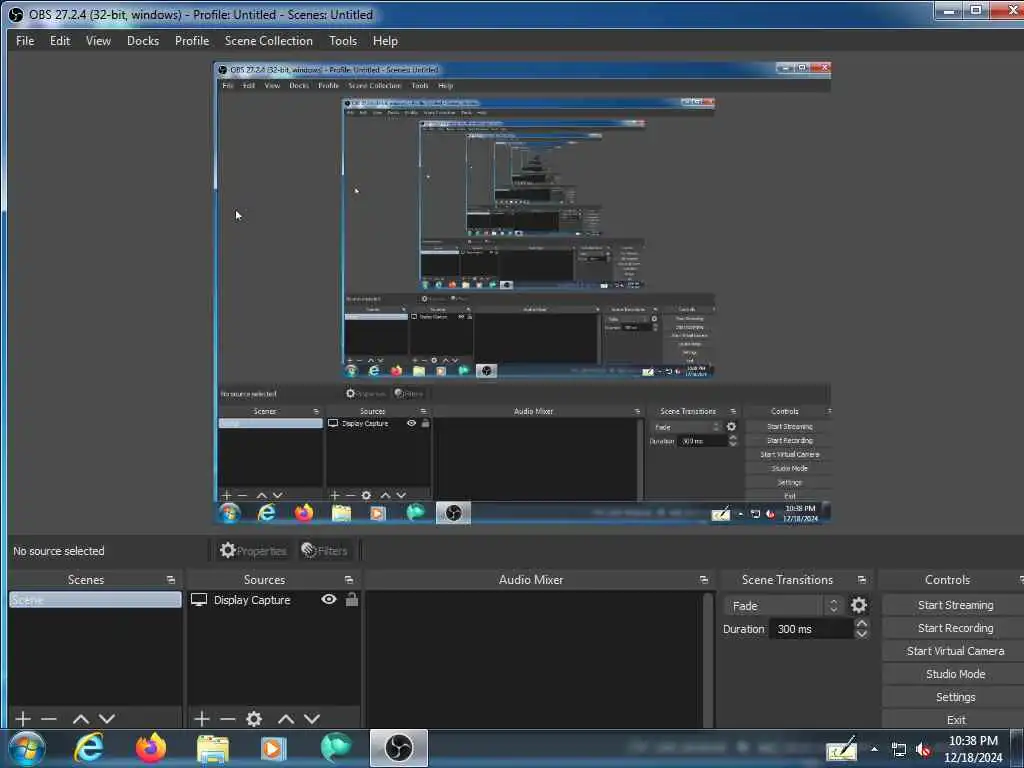The image size is (1024, 768).
Task: Enable Studio Mode
Action: [955, 673]
